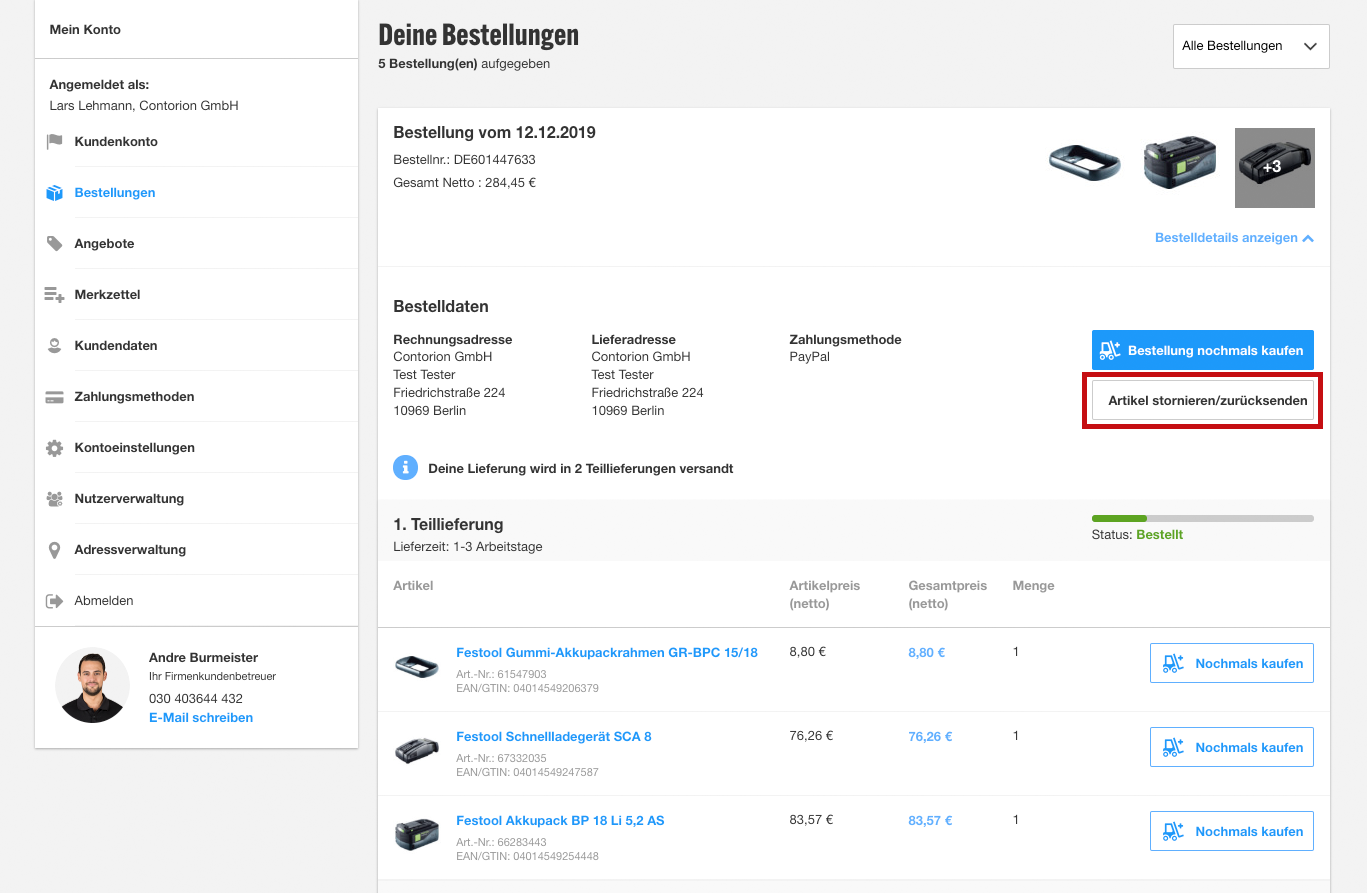This screenshot has height=893, width=1367.
Task: Select Abmelden to log out
Action: [103, 601]
